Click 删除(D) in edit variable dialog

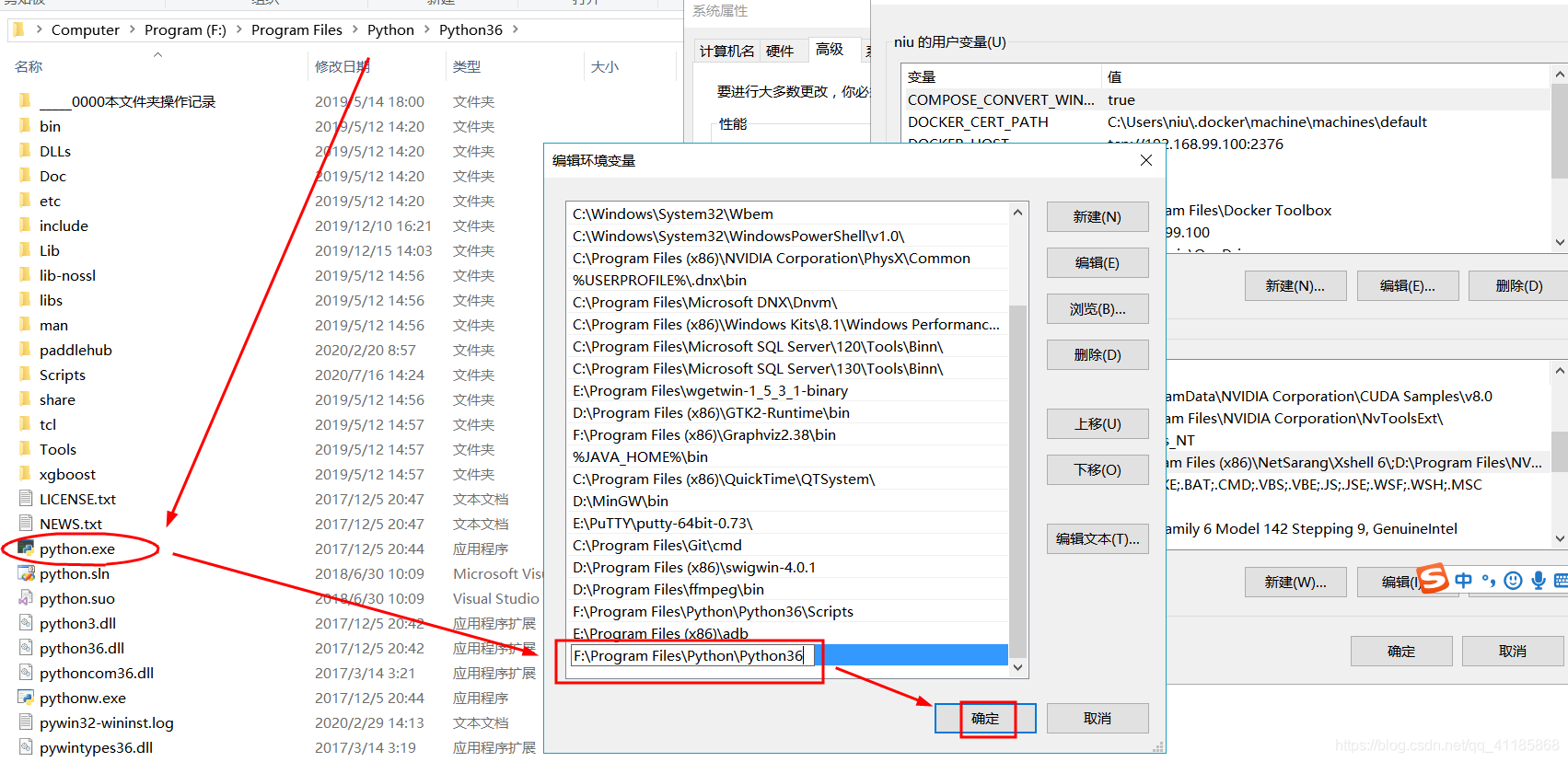tap(1098, 354)
